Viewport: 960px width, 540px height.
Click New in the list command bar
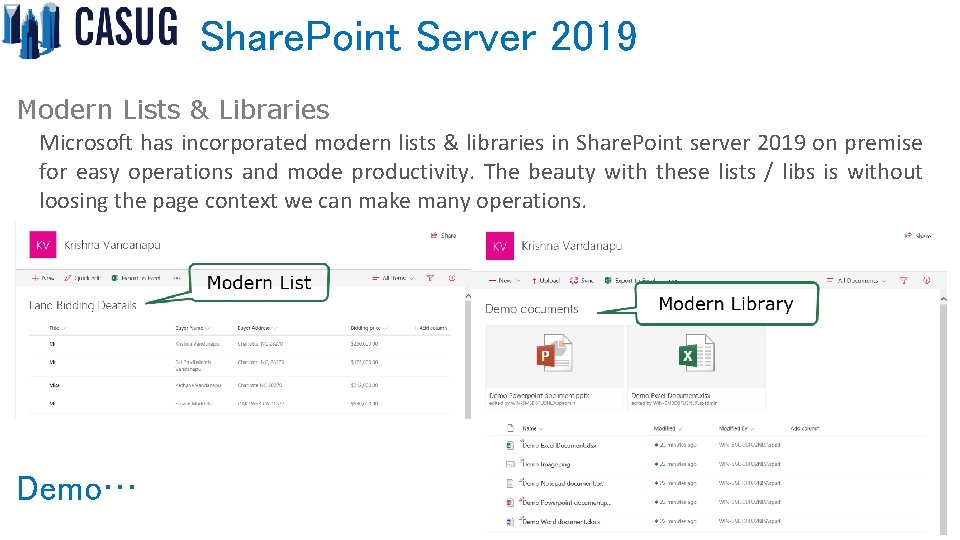43,278
